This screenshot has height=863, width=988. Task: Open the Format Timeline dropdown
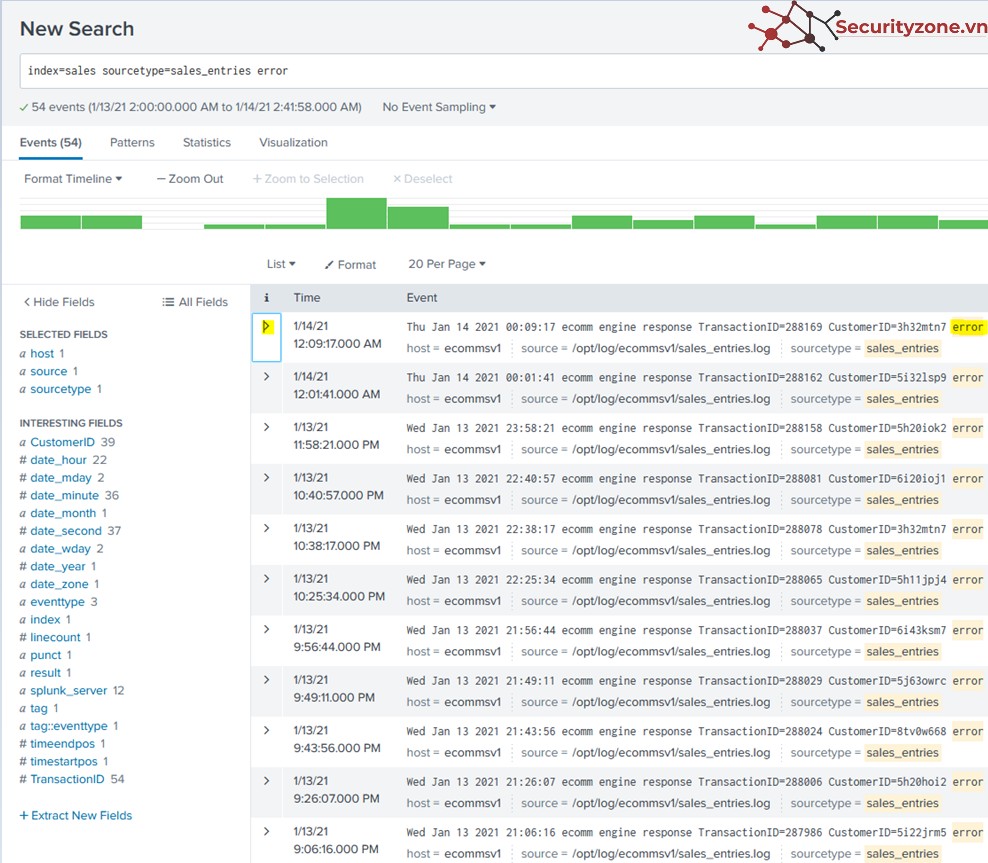coord(73,179)
